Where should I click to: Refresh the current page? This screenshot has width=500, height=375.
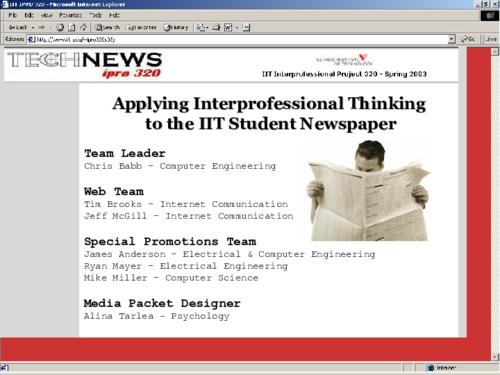[72, 27]
